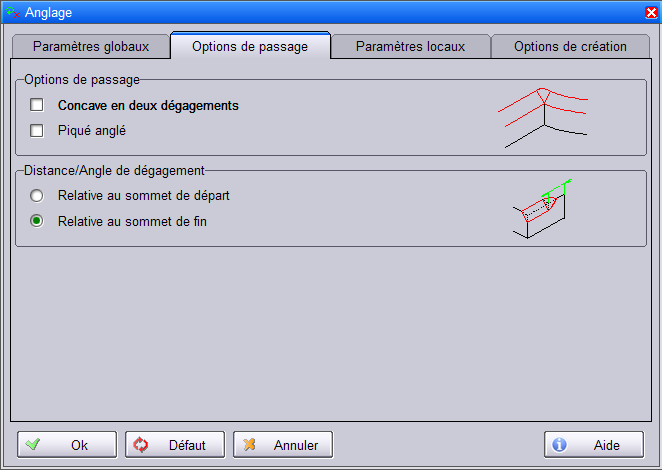Click the orange cross Annuler icon
This screenshot has height=470, width=662.
[250, 444]
